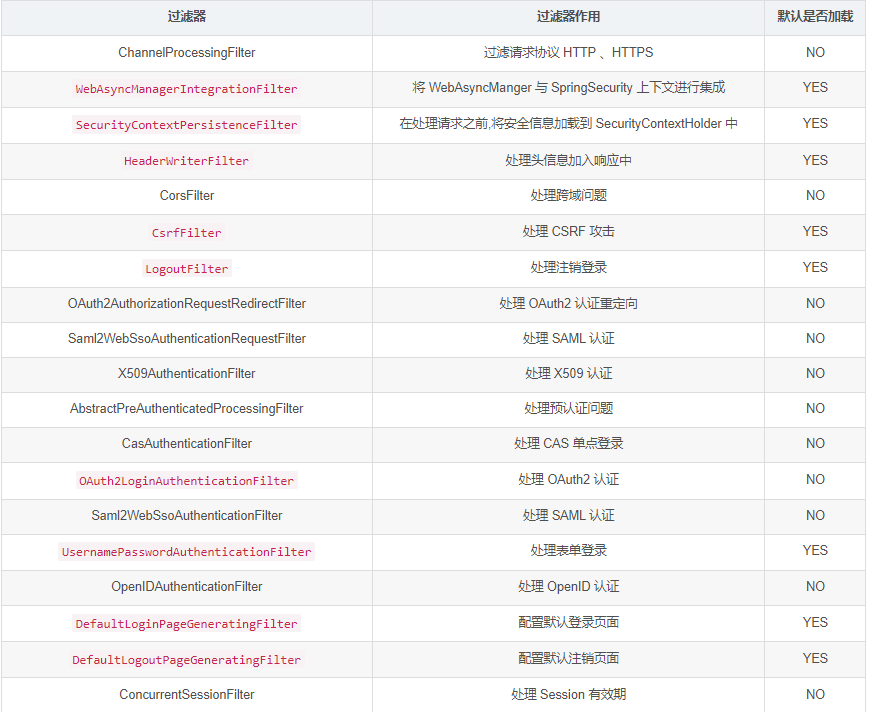Click the CsrfFilter code label
The width and height of the screenshot is (870, 712).
click(x=186, y=233)
